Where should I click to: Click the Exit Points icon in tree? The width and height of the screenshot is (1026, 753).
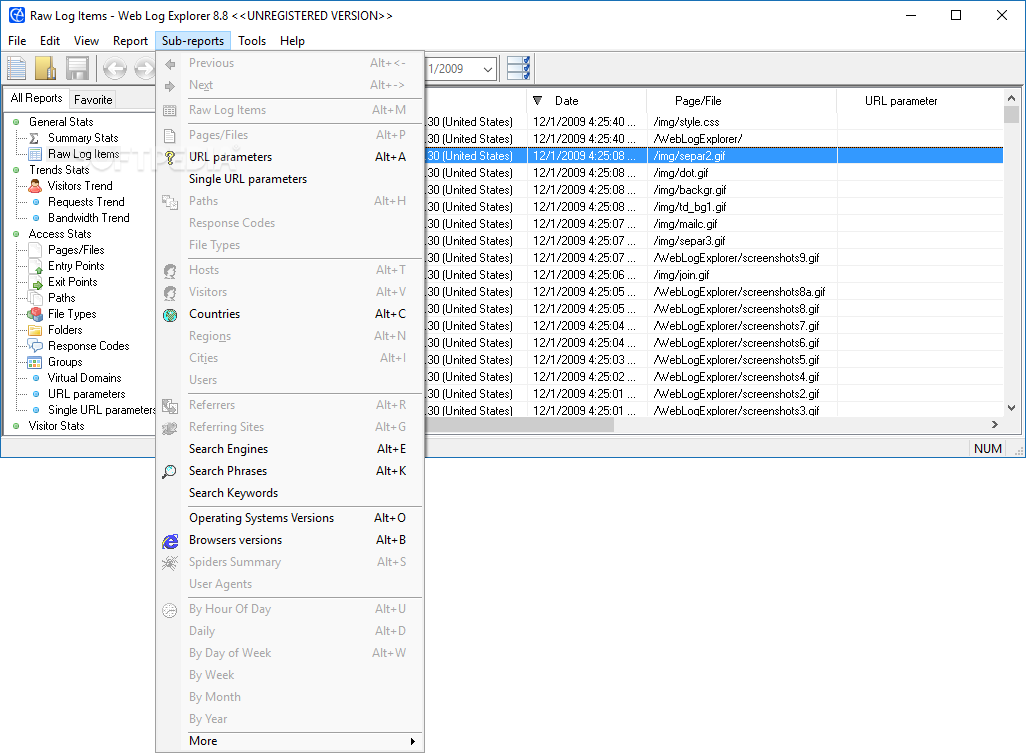pos(35,283)
